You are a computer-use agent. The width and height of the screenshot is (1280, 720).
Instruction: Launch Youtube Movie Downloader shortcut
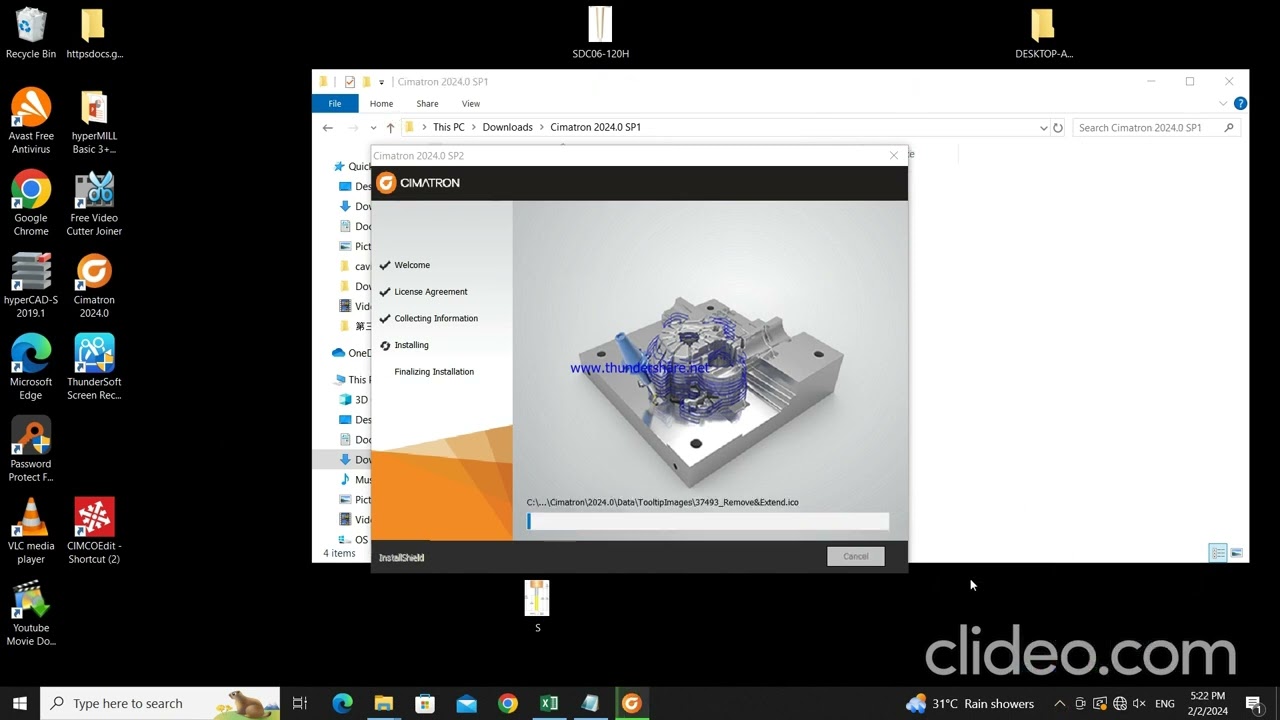[x=31, y=613]
